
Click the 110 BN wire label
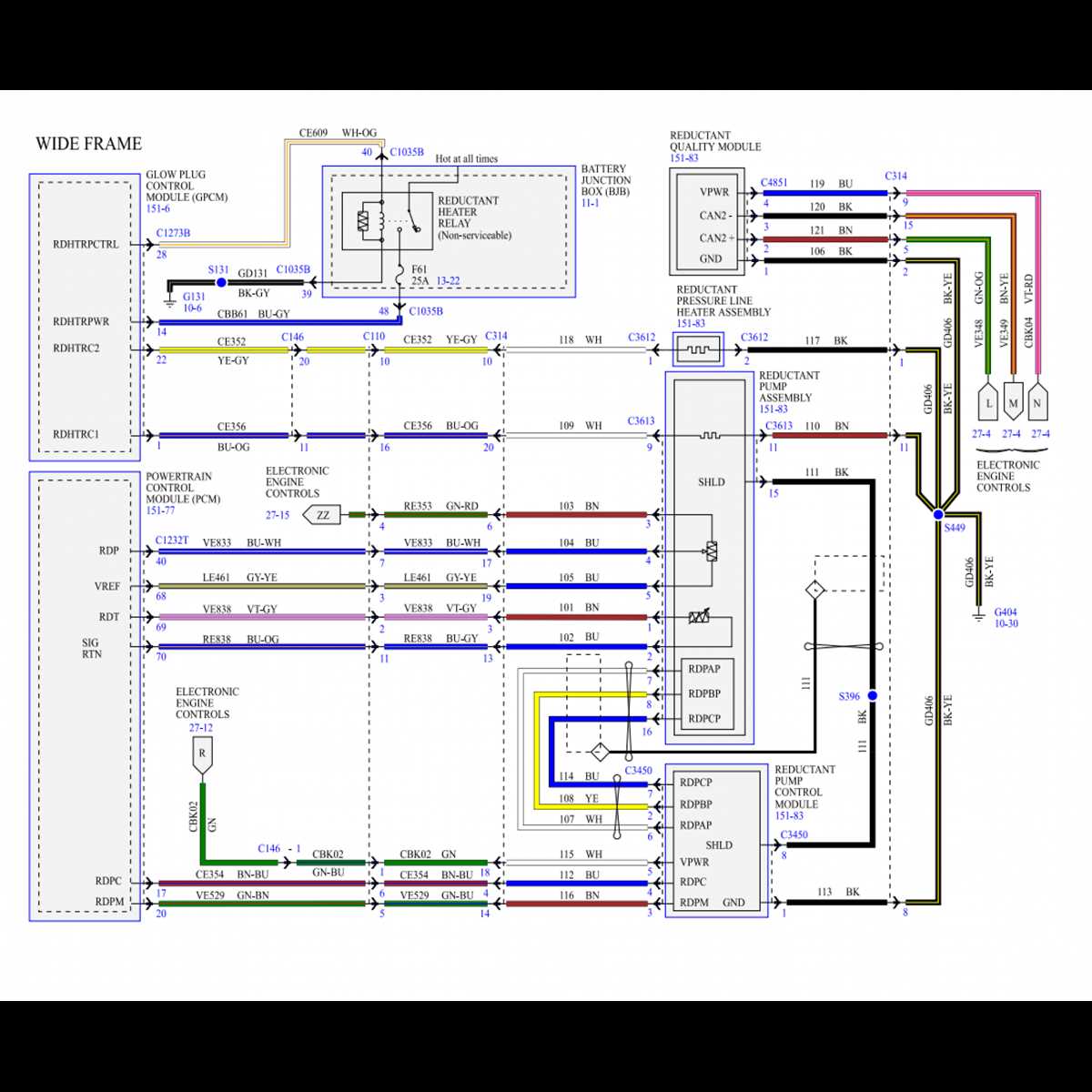tap(827, 426)
